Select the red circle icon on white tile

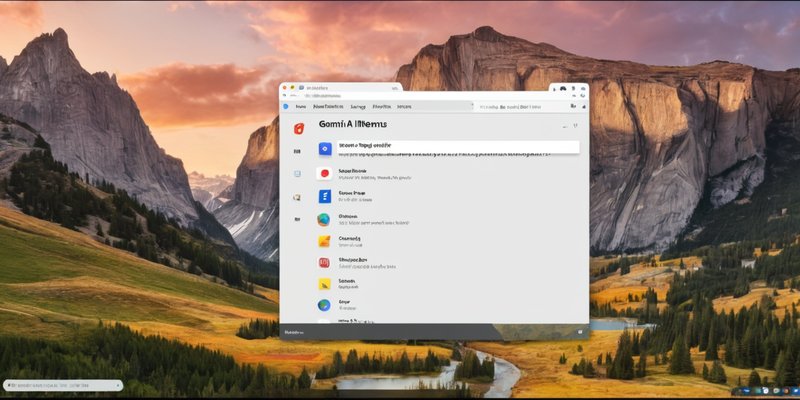coord(324,173)
